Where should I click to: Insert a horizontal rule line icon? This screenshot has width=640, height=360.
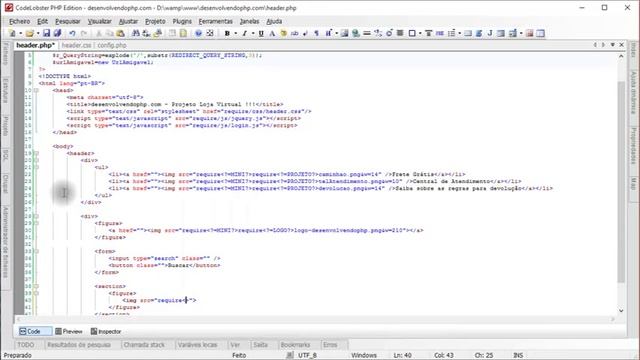pyautogui.click(x=367, y=33)
